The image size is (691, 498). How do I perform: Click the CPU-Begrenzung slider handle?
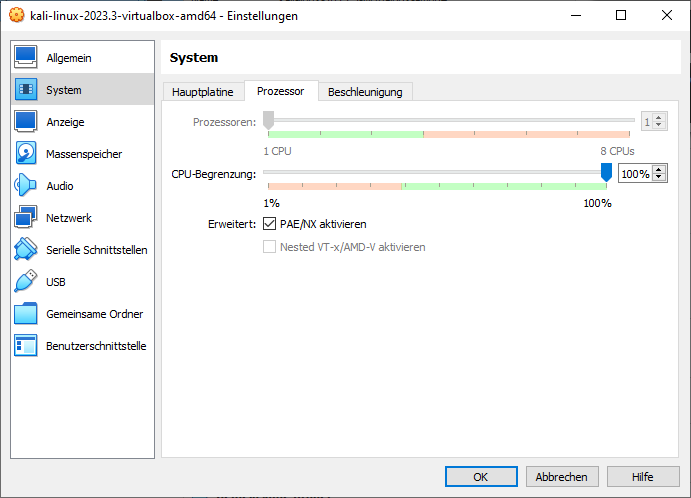coord(606,173)
